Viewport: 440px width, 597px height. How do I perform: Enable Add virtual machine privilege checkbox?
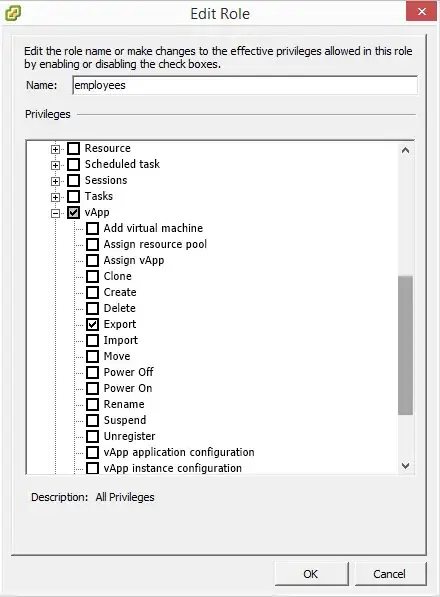92,228
